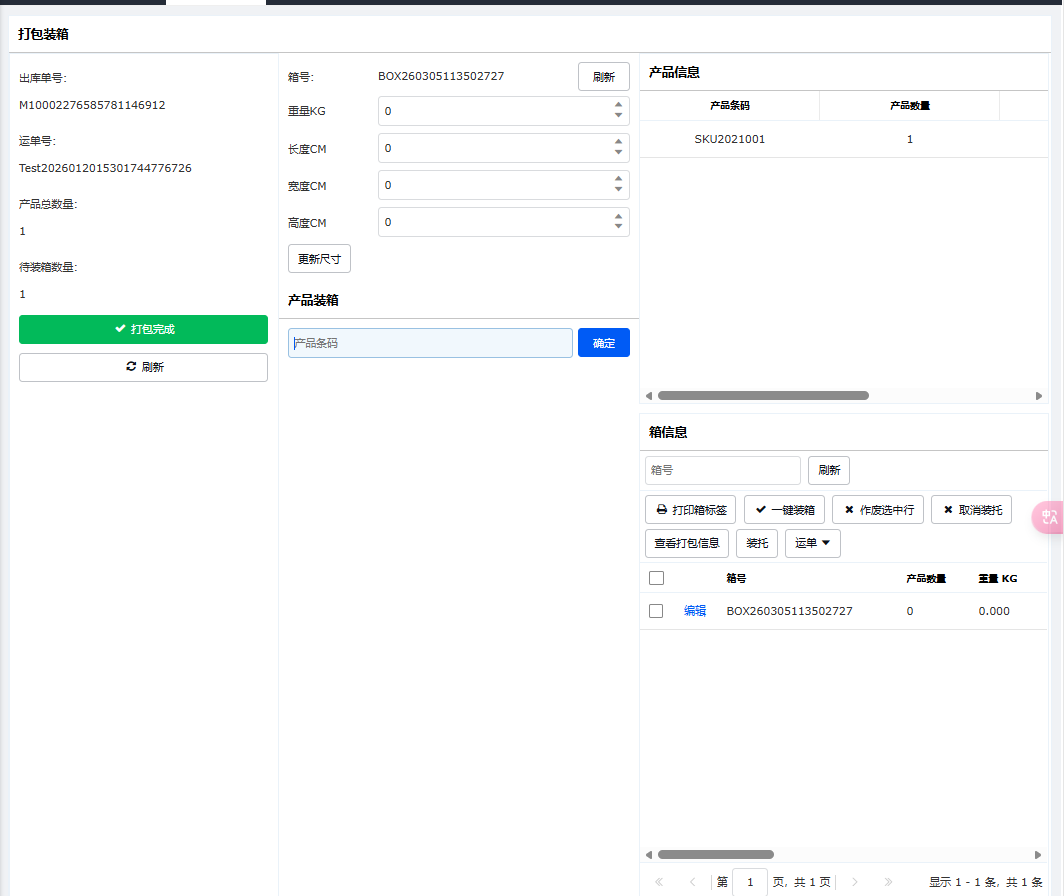Screen dimensions: 1064x896
Task: Click the green 打包完成 button
Action: pos(143,329)
